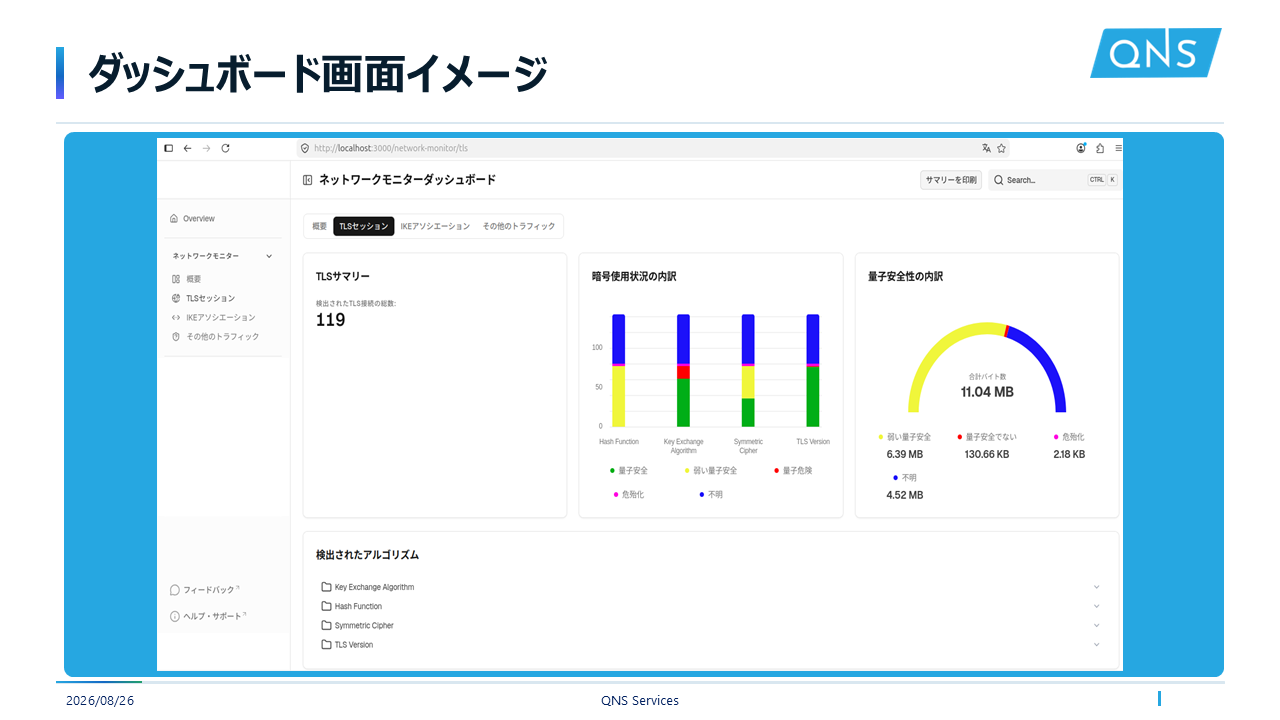Expand Key Exchange Algorithm with its chevron
The height and width of the screenshot is (720, 1280).
pos(1096,587)
